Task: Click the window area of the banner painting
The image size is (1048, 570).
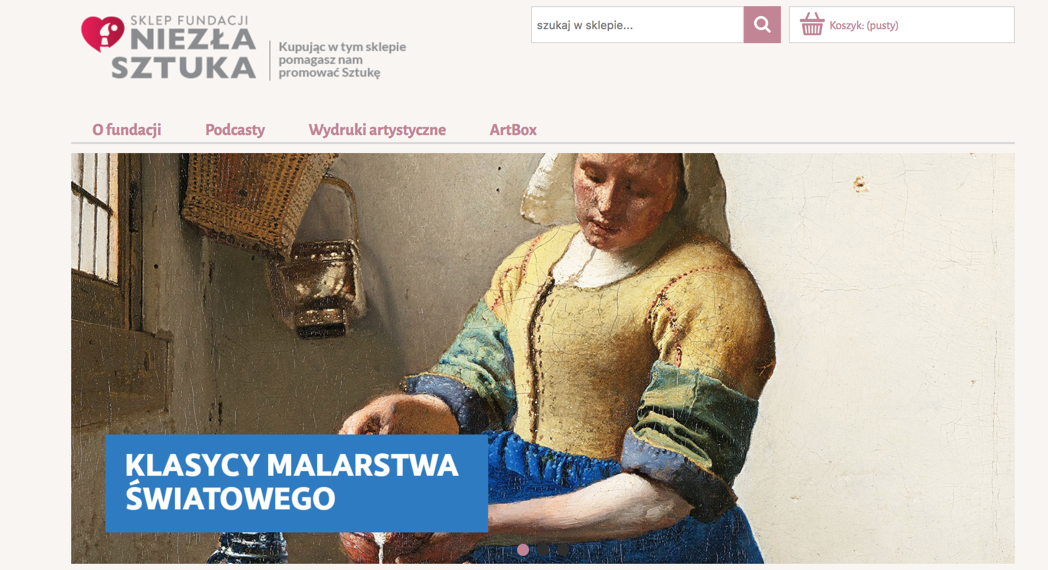Action: 94,215
